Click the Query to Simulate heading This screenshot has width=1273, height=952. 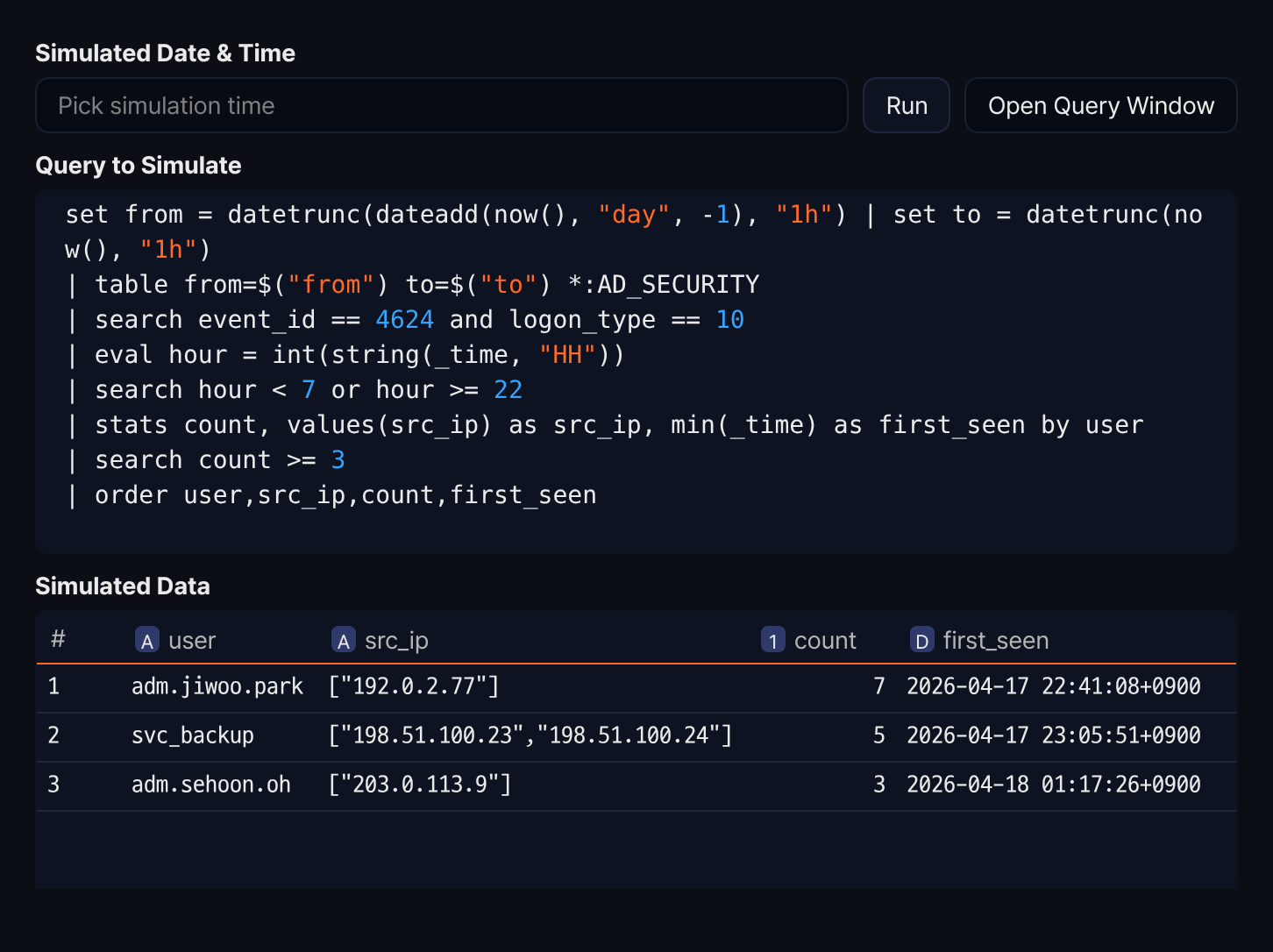click(x=139, y=166)
